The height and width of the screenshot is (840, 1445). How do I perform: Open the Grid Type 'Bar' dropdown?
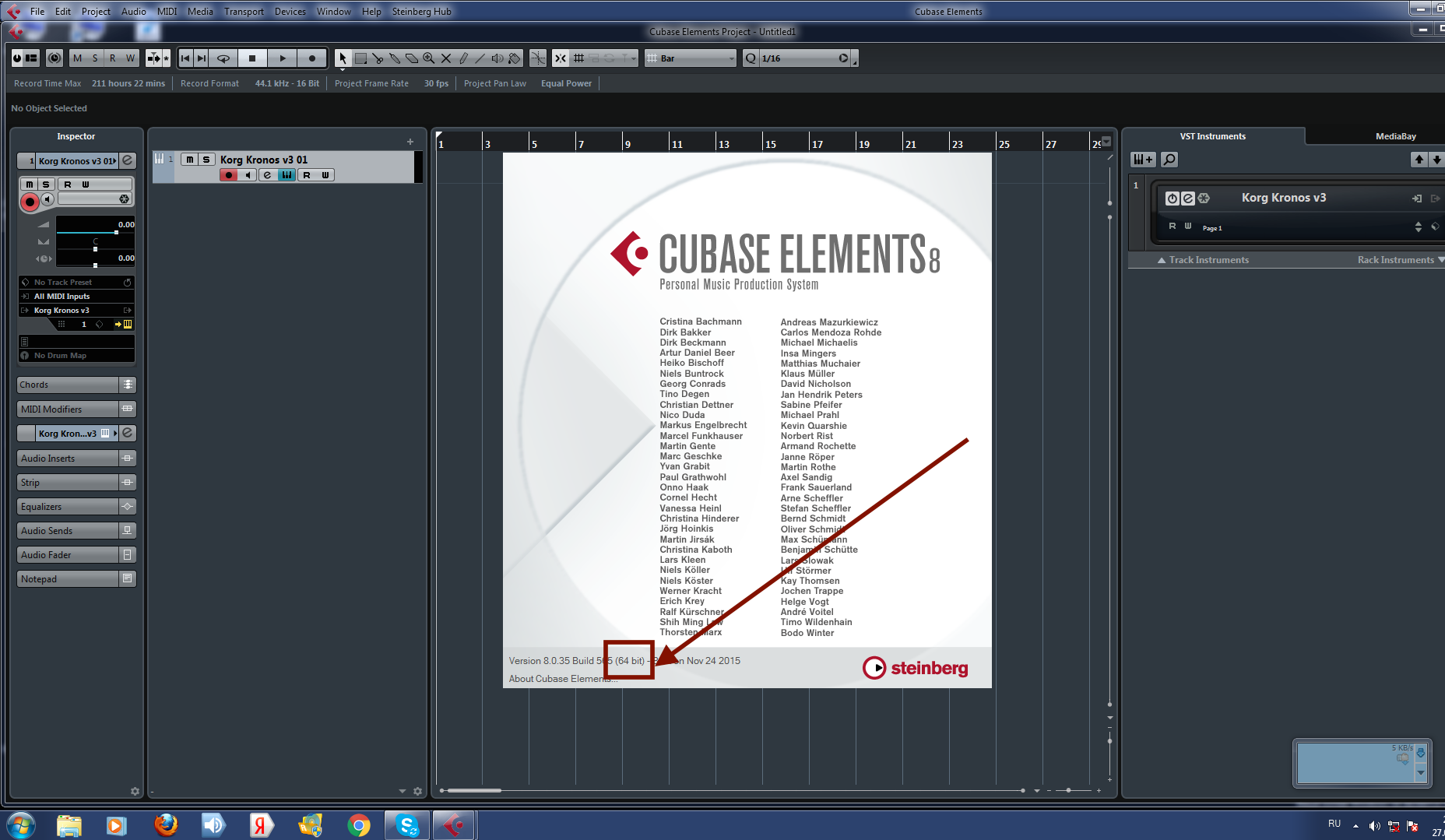(x=690, y=58)
